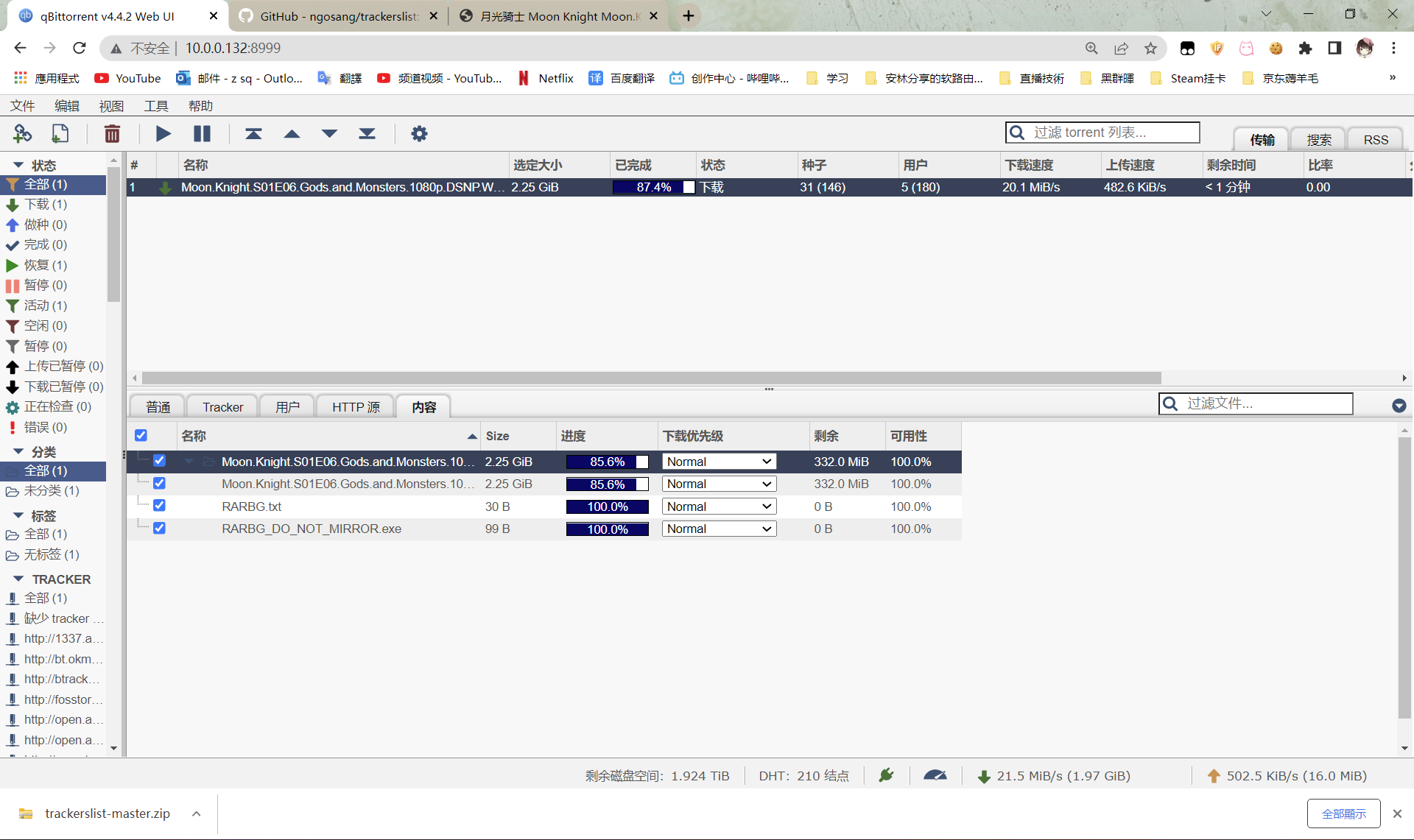Click the delete torrent trash icon
The width and height of the screenshot is (1414, 840).
(112, 133)
